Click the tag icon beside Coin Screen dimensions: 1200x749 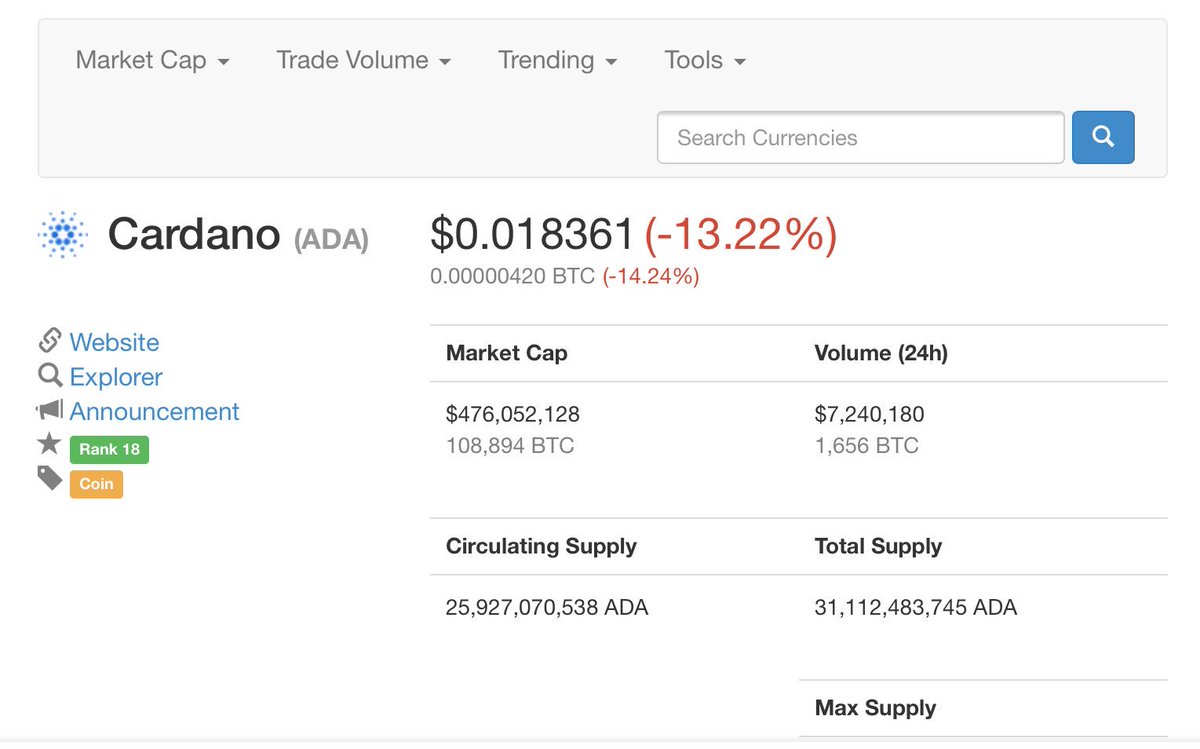pos(50,479)
